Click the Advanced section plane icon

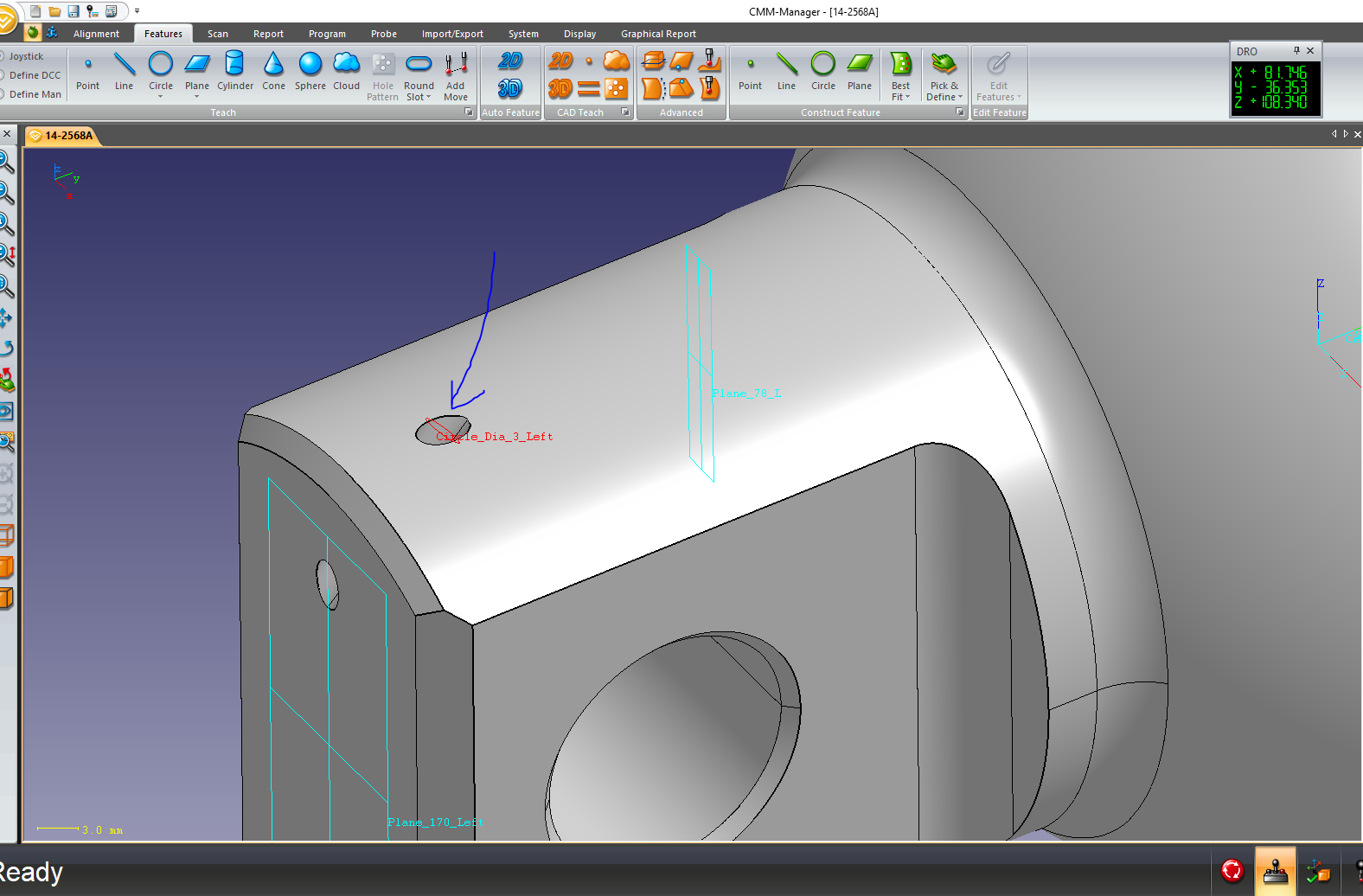(x=654, y=61)
